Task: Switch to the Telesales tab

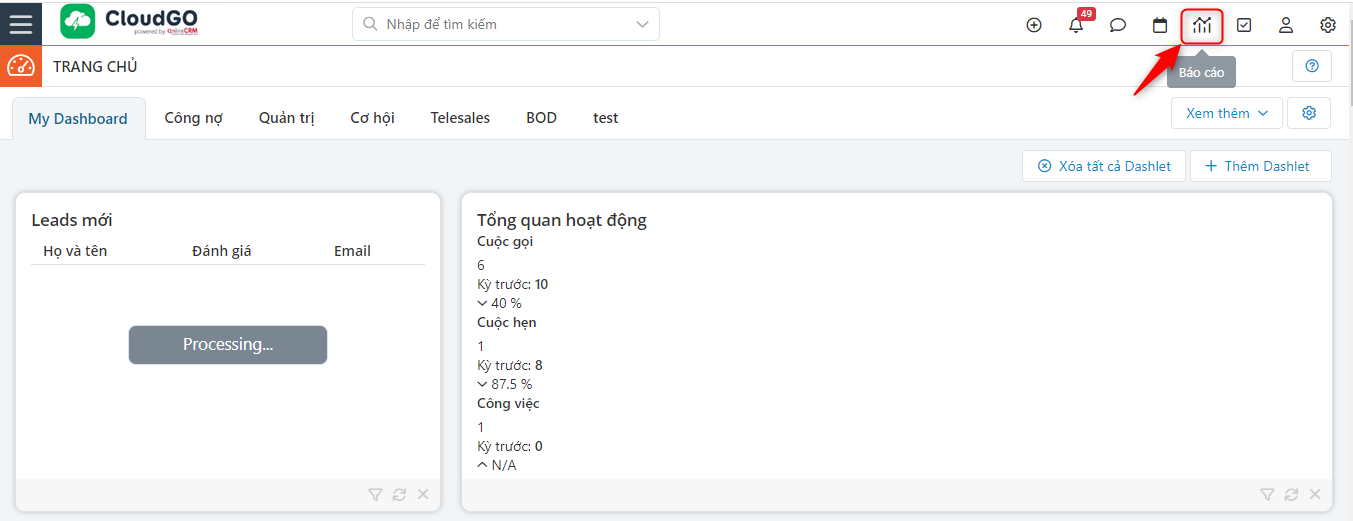Action: click(x=460, y=118)
